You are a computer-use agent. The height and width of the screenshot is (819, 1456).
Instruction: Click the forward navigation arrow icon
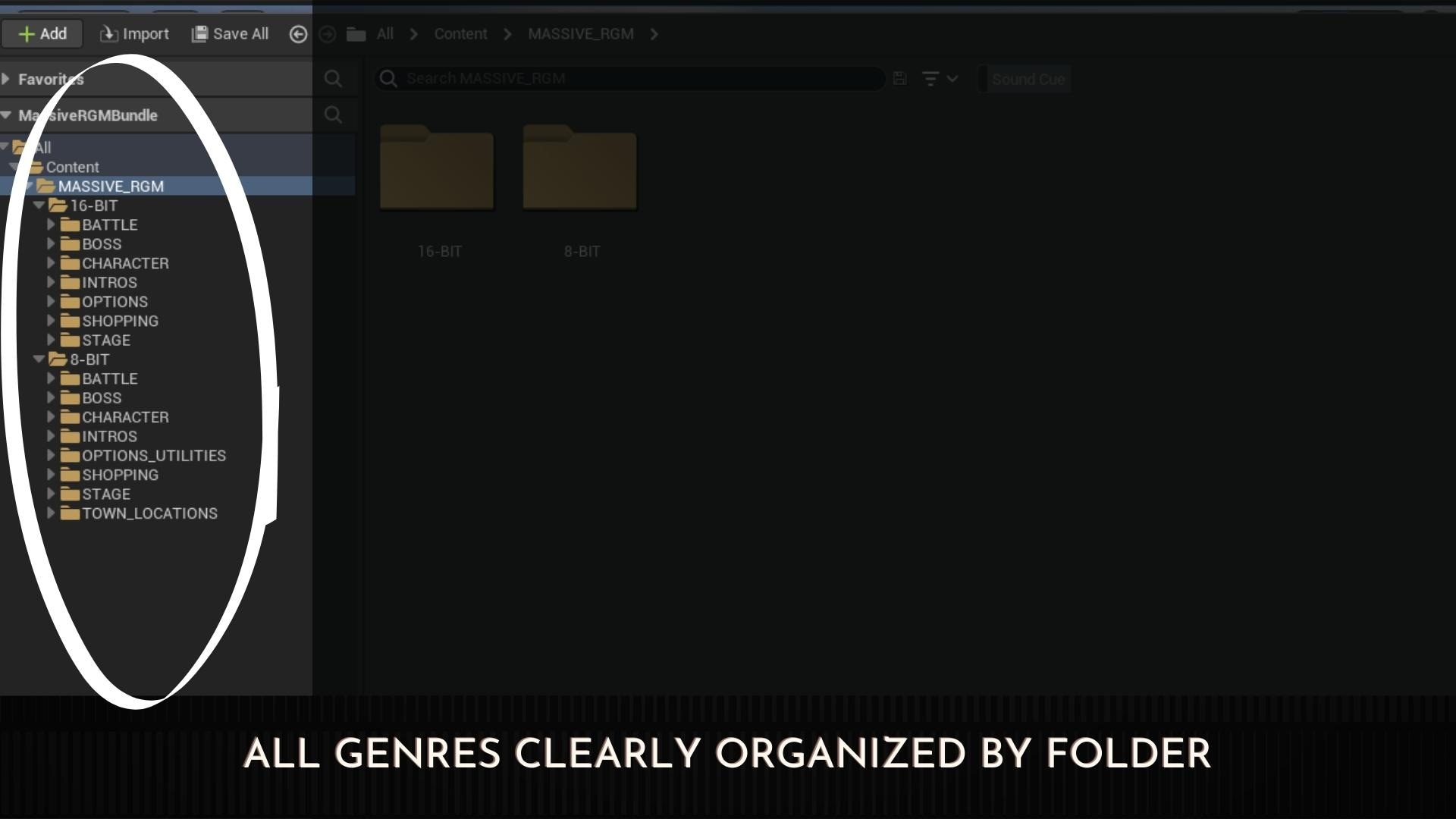coord(328,34)
